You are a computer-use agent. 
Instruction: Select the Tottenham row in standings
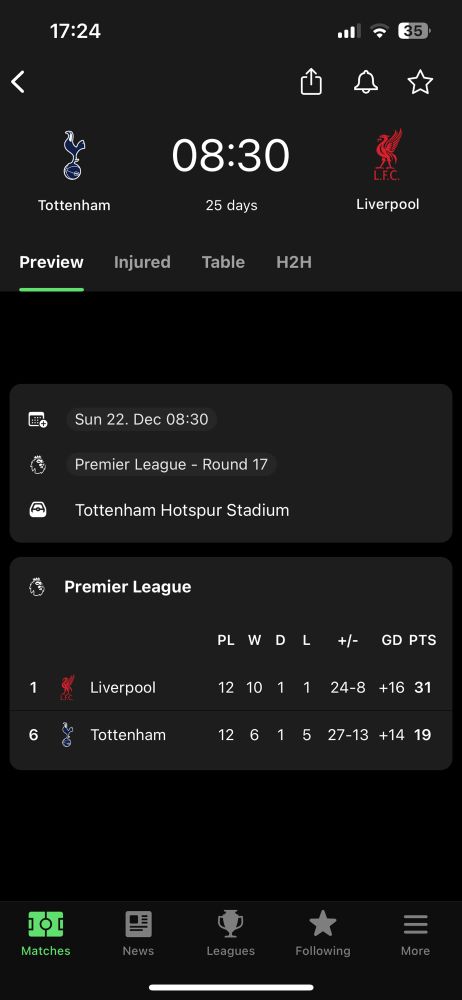(231, 735)
